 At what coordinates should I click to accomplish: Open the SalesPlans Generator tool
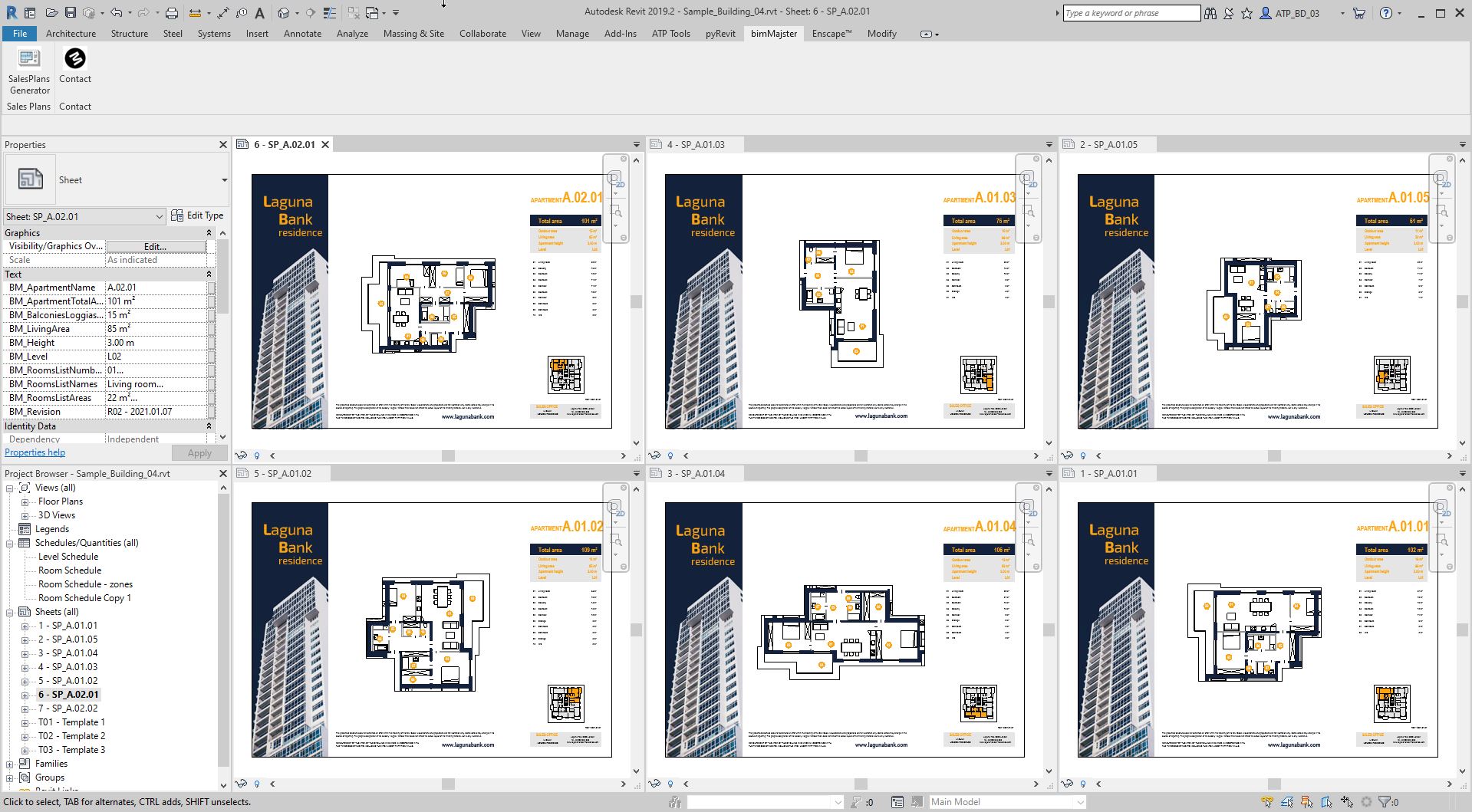tap(29, 71)
